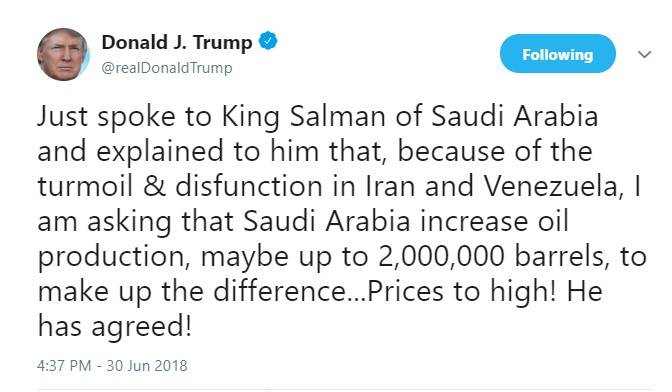Screen dimensions: 672x392
Task: Click the 2,000,000 figure in the tweet
Action: pyautogui.click(x=442, y=257)
